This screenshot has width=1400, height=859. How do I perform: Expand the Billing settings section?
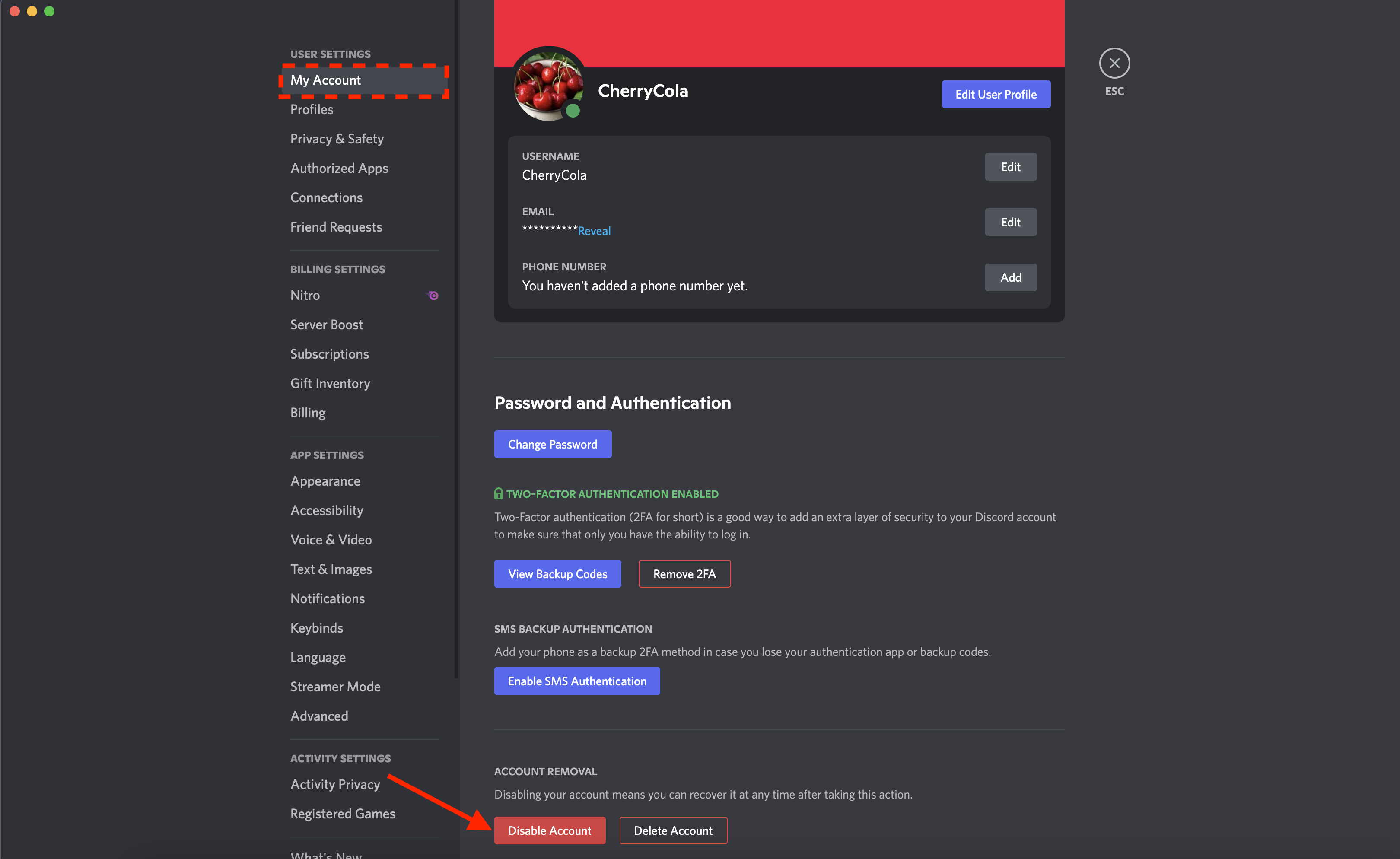coord(338,269)
